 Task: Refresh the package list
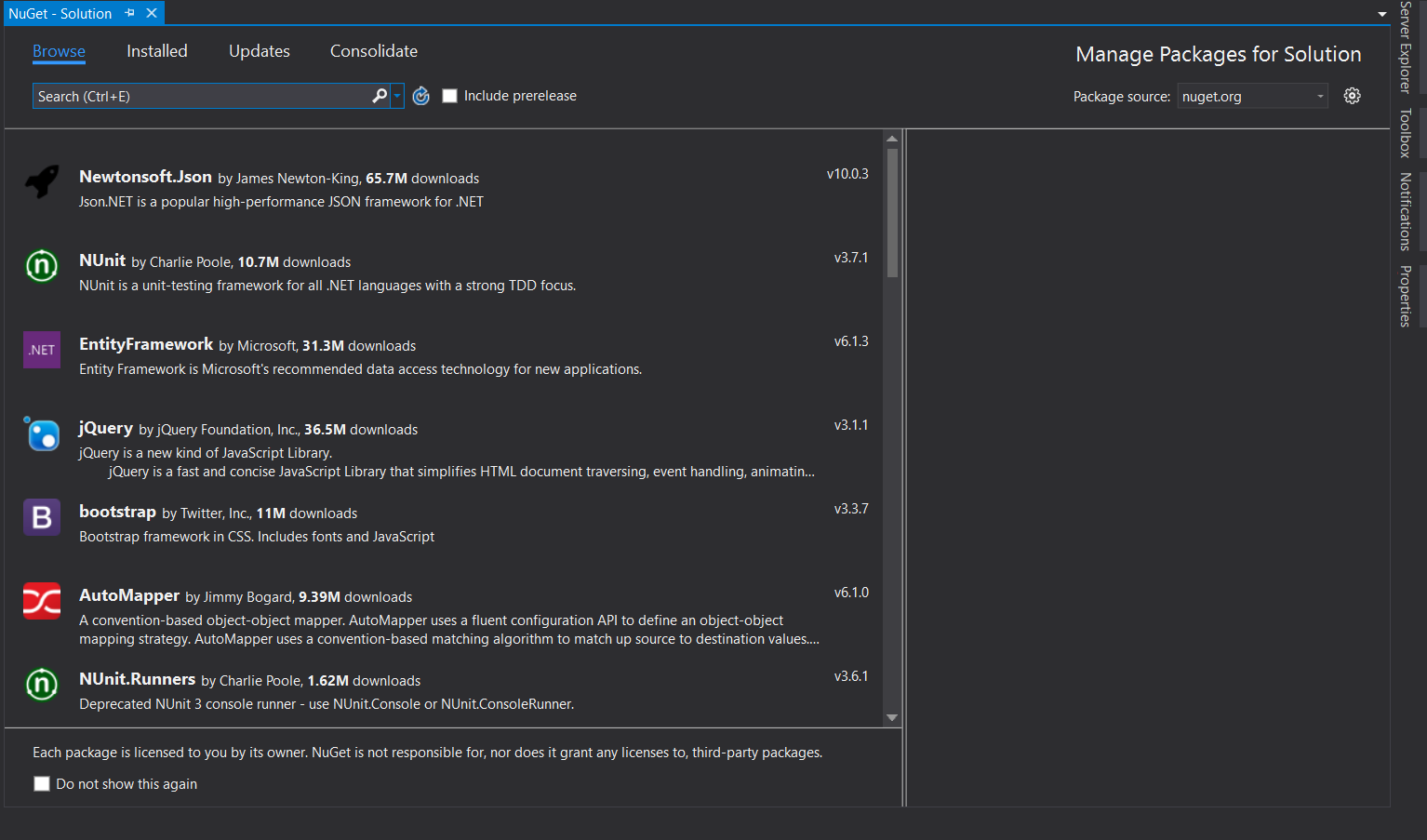coord(421,96)
